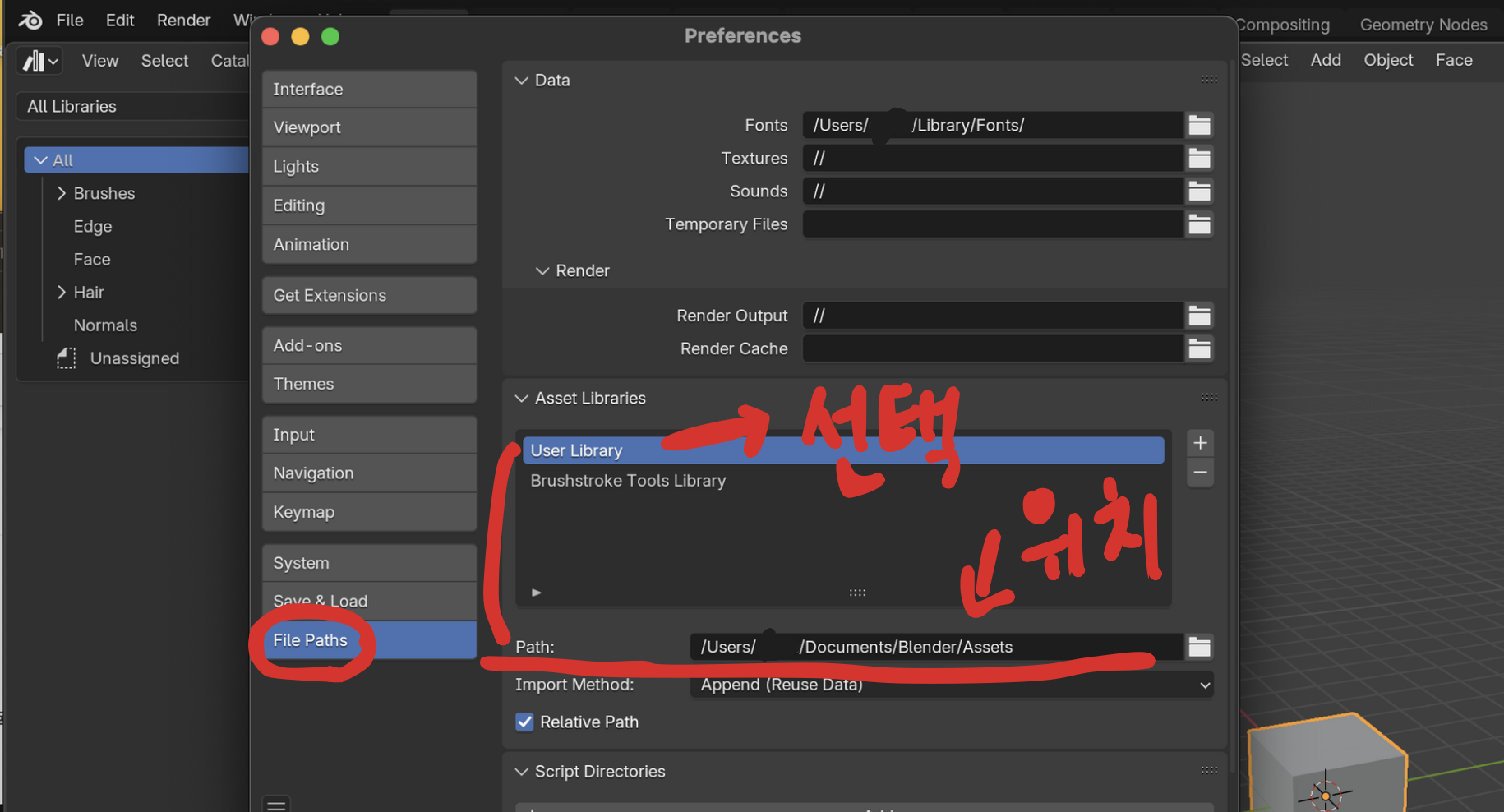Open the asset browser View menu
The image size is (1504, 812).
pyautogui.click(x=100, y=61)
